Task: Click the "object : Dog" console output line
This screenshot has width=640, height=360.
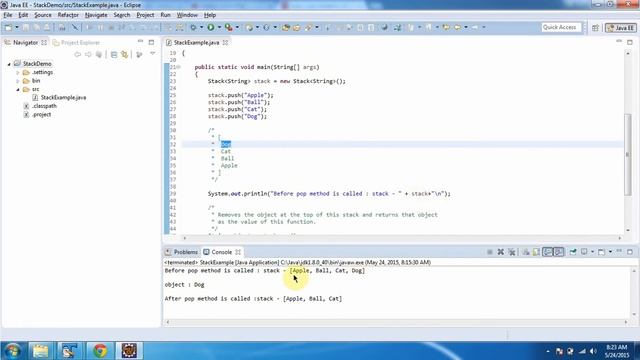Action: (x=184, y=284)
